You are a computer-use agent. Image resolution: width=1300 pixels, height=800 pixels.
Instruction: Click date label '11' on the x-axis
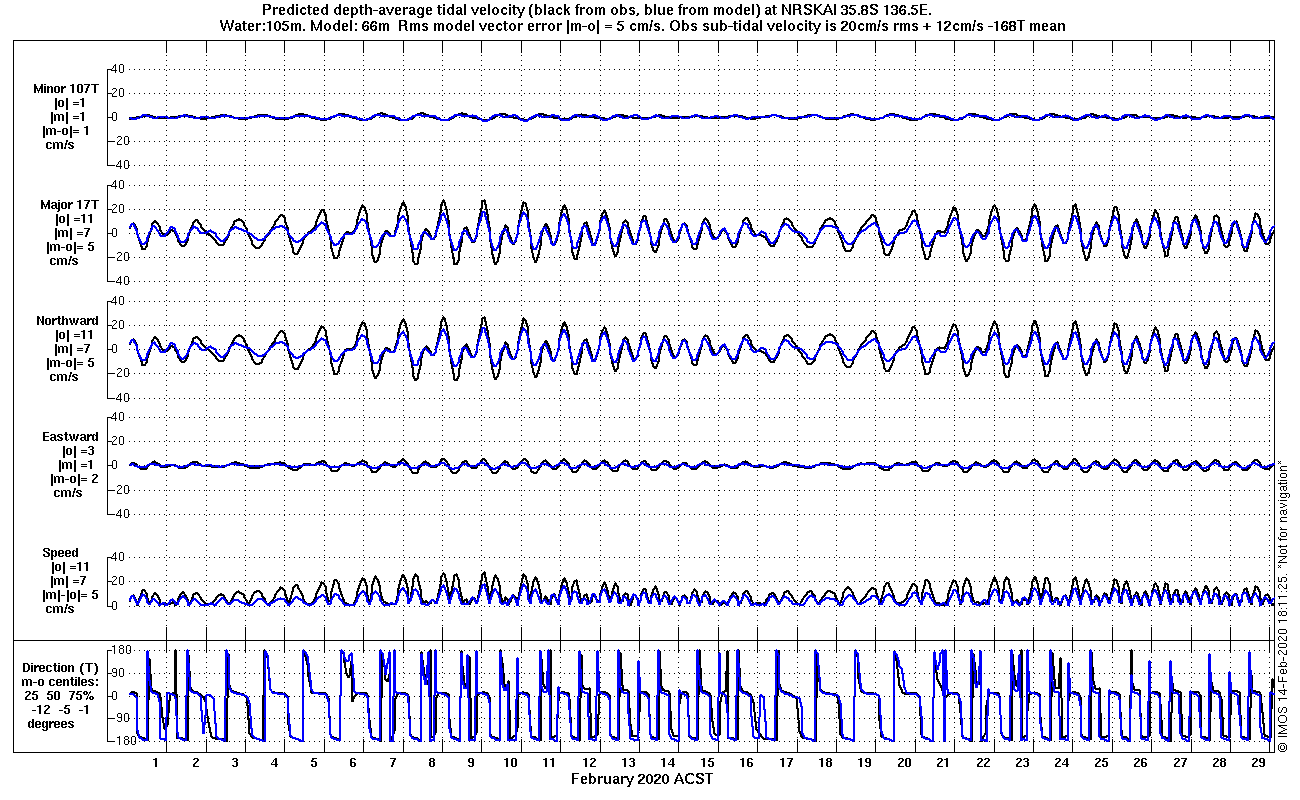coord(550,762)
